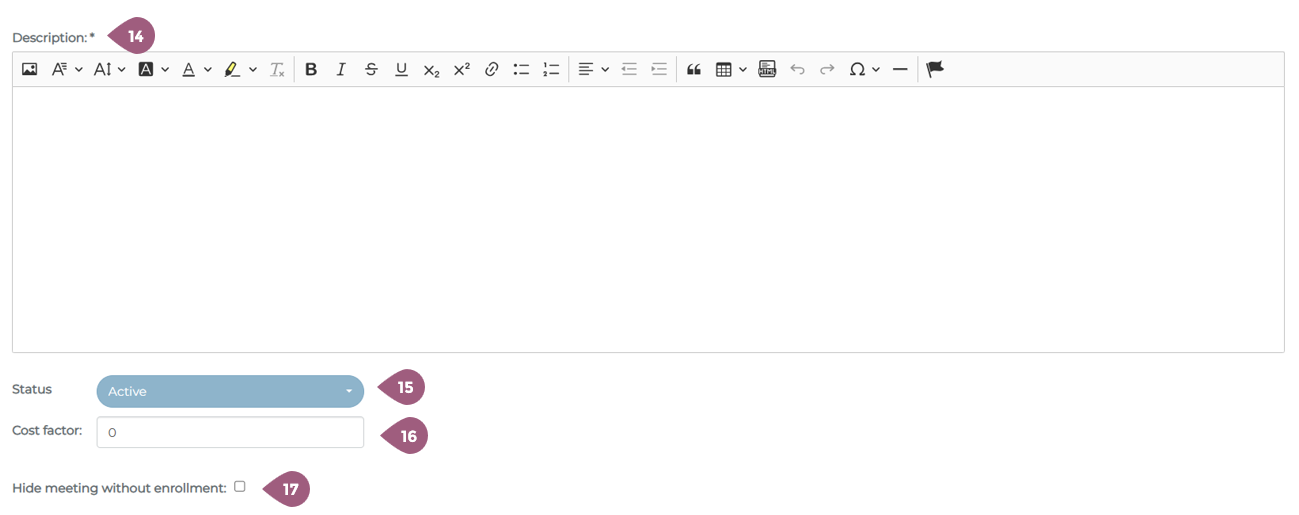Viewport: 1299px width, 515px height.
Task: Open the font family dropdown
Action: (66, 69)
